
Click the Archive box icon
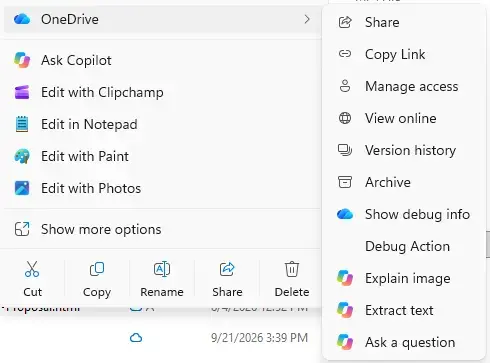(x=345, y=182)
